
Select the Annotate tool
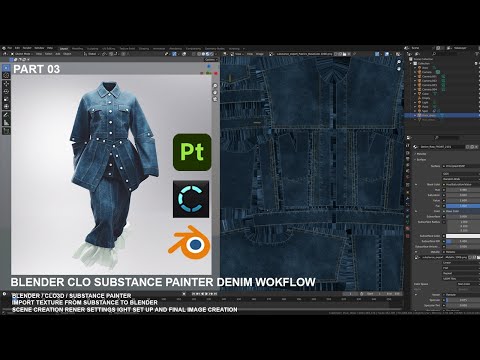click(6, 115)
